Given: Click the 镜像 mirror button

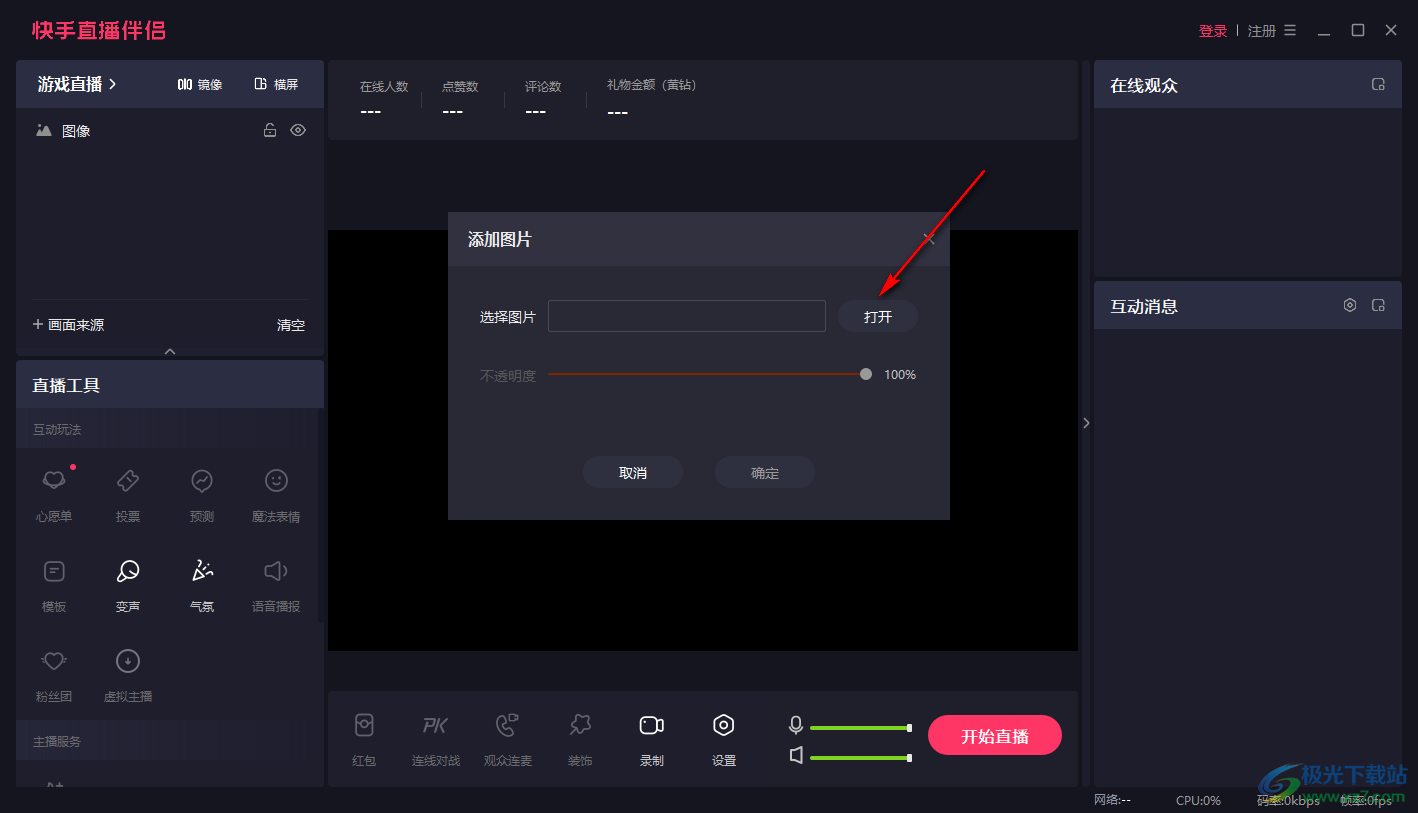Looking at the screenshot, I should click(200, 84).
